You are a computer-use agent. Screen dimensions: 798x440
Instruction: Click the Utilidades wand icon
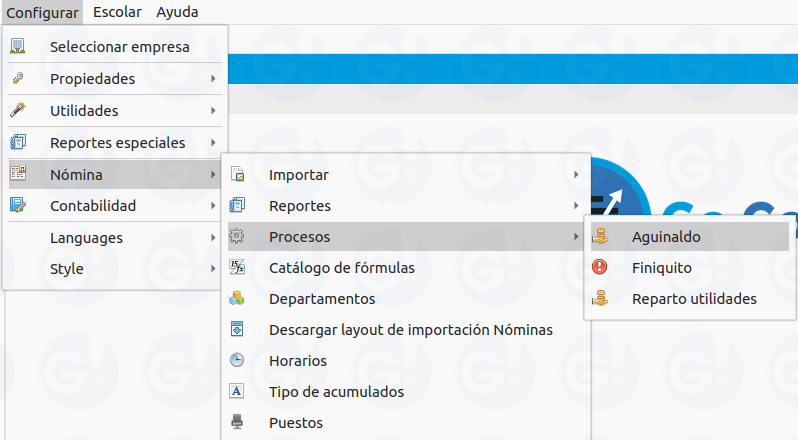(x=17, y=111)
